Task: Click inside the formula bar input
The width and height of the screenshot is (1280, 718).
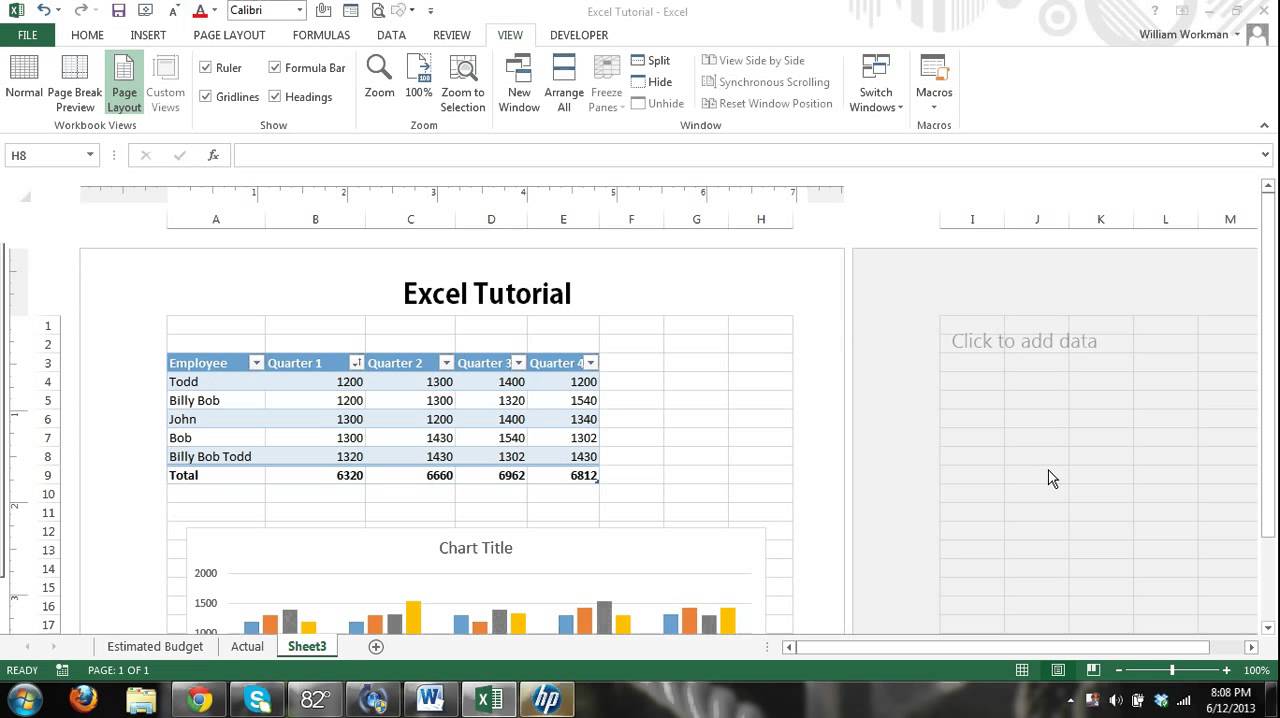Action: click(x=745, y=155)
